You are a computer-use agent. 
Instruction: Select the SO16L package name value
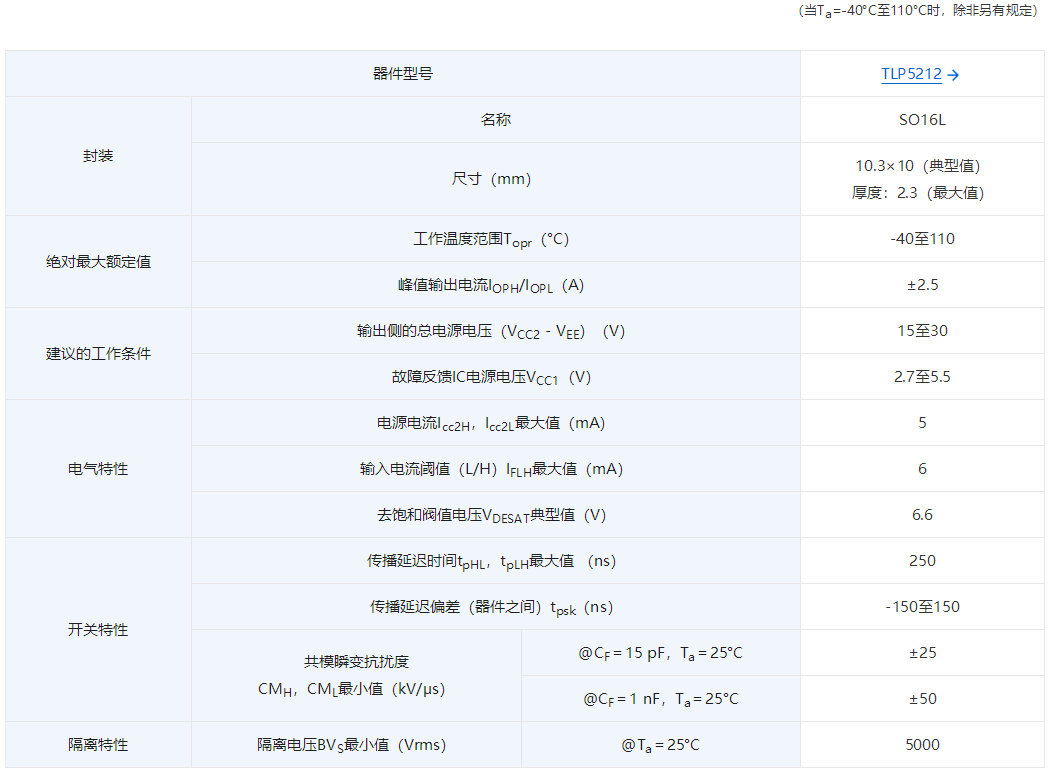[x=921, y=120]
